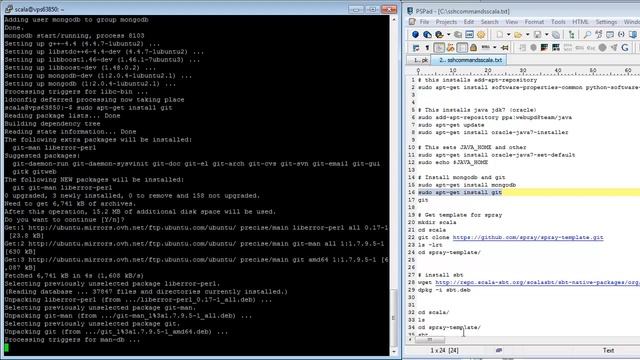Toggle the padlock read-only icon
Image resolution: width=640 pixels, height=360 pixels.
pyautogui.click(x=473, y=48)
